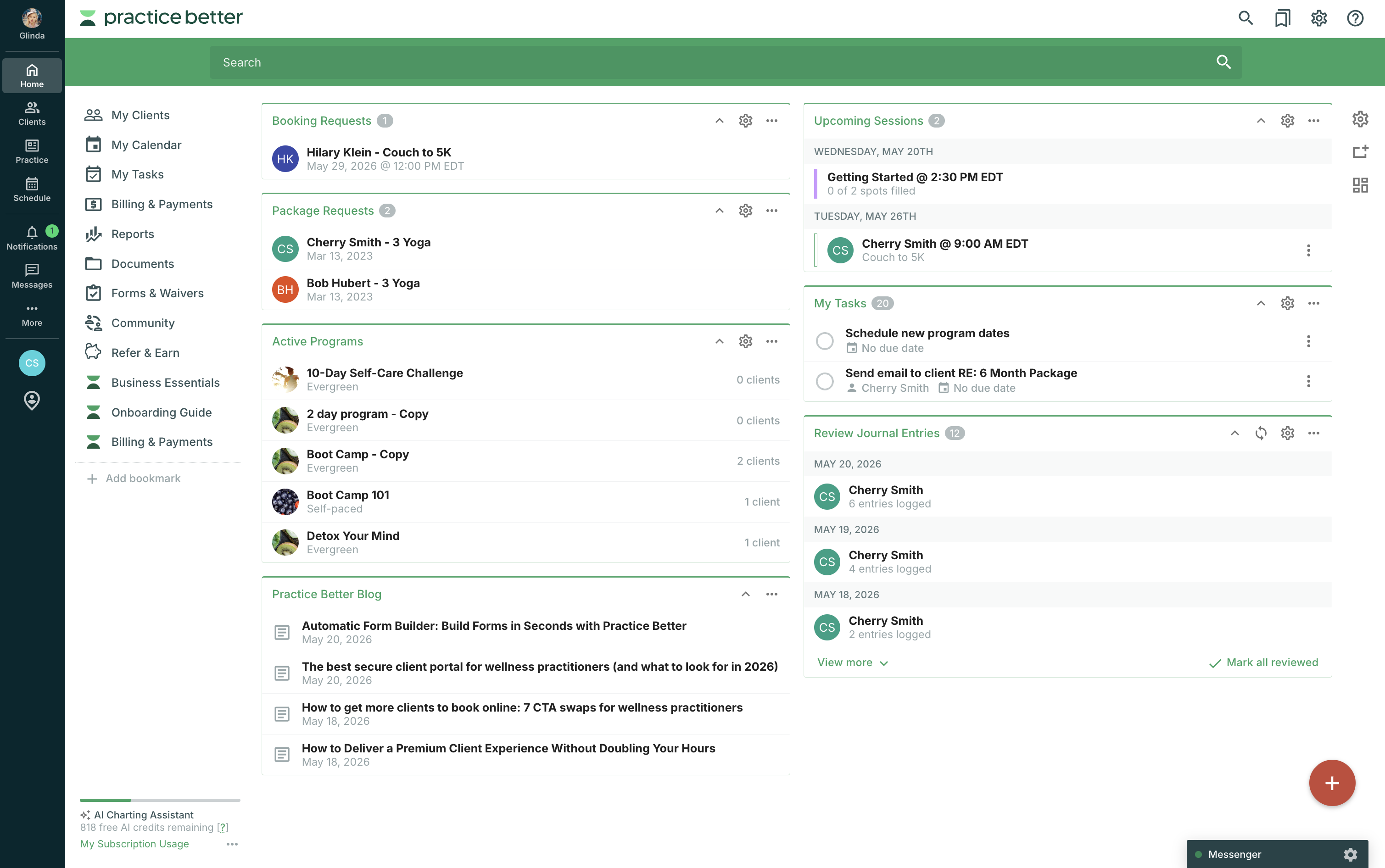The width and height of the screenshot is (1385, 868).
Task: Open the More menu in sidebar
Action: click(x=32, y=315)
